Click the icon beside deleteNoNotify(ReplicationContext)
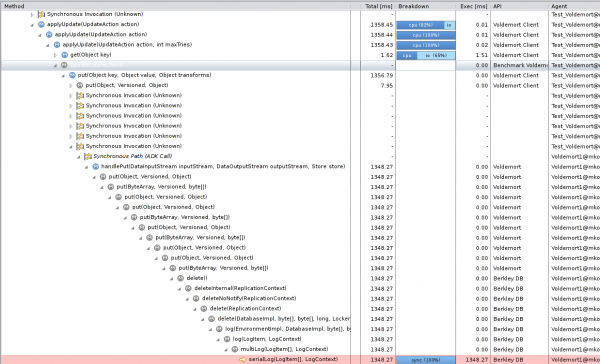The height and width of the screenshot is (364, 600). pyautogui.click(x=196, y=299)
